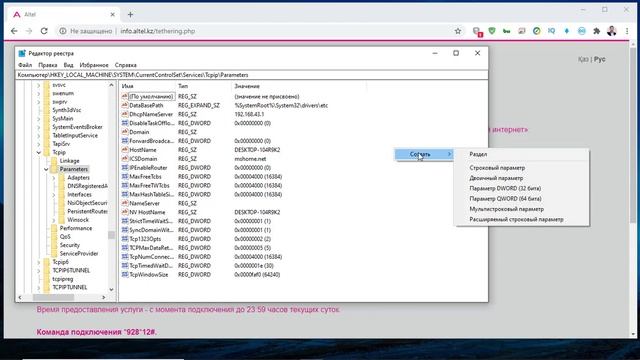
Task: Expand the SysMain tree node
Action: click(39, 118)
